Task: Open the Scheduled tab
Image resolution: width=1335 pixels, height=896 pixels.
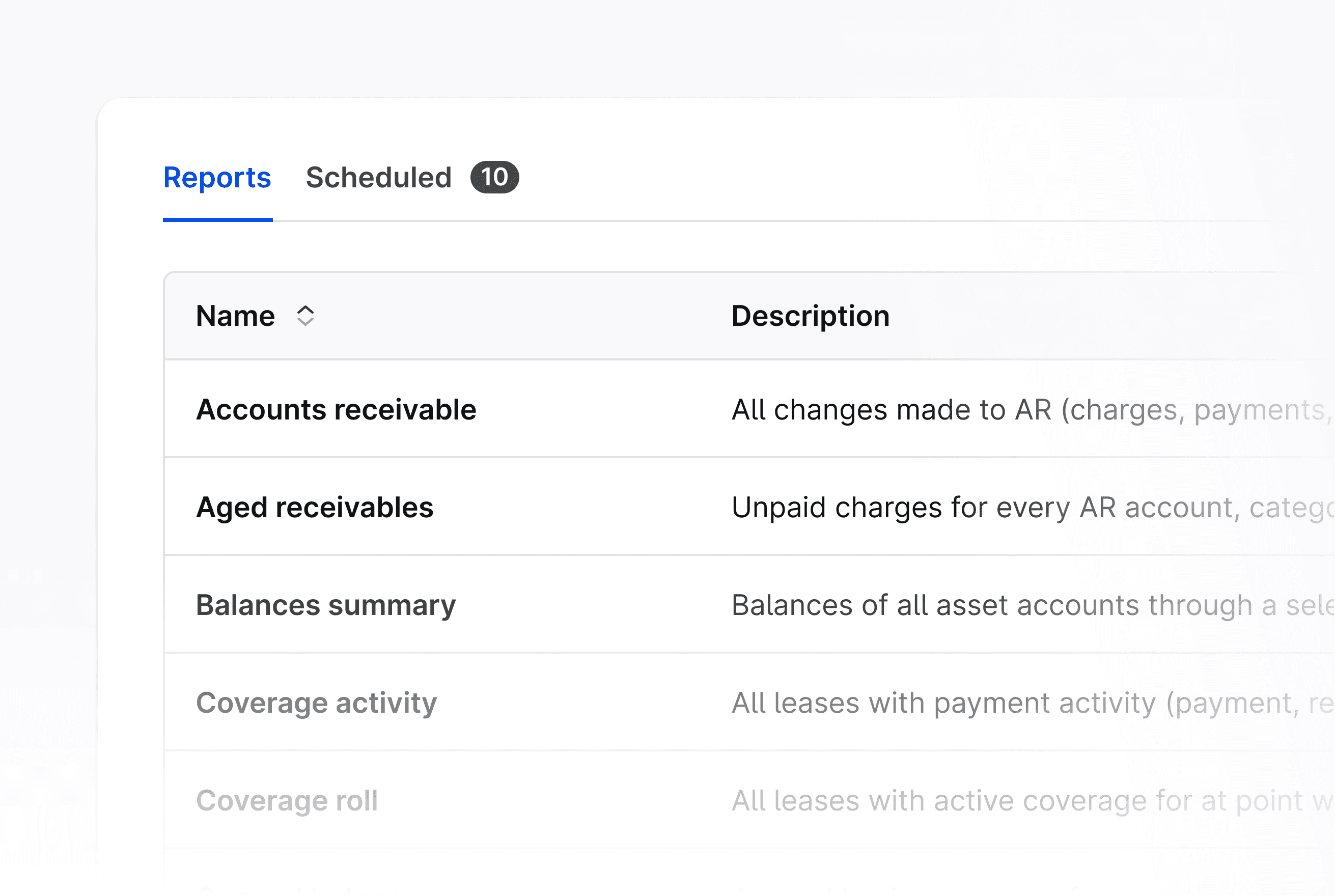Action: click(x=378, y=178)
